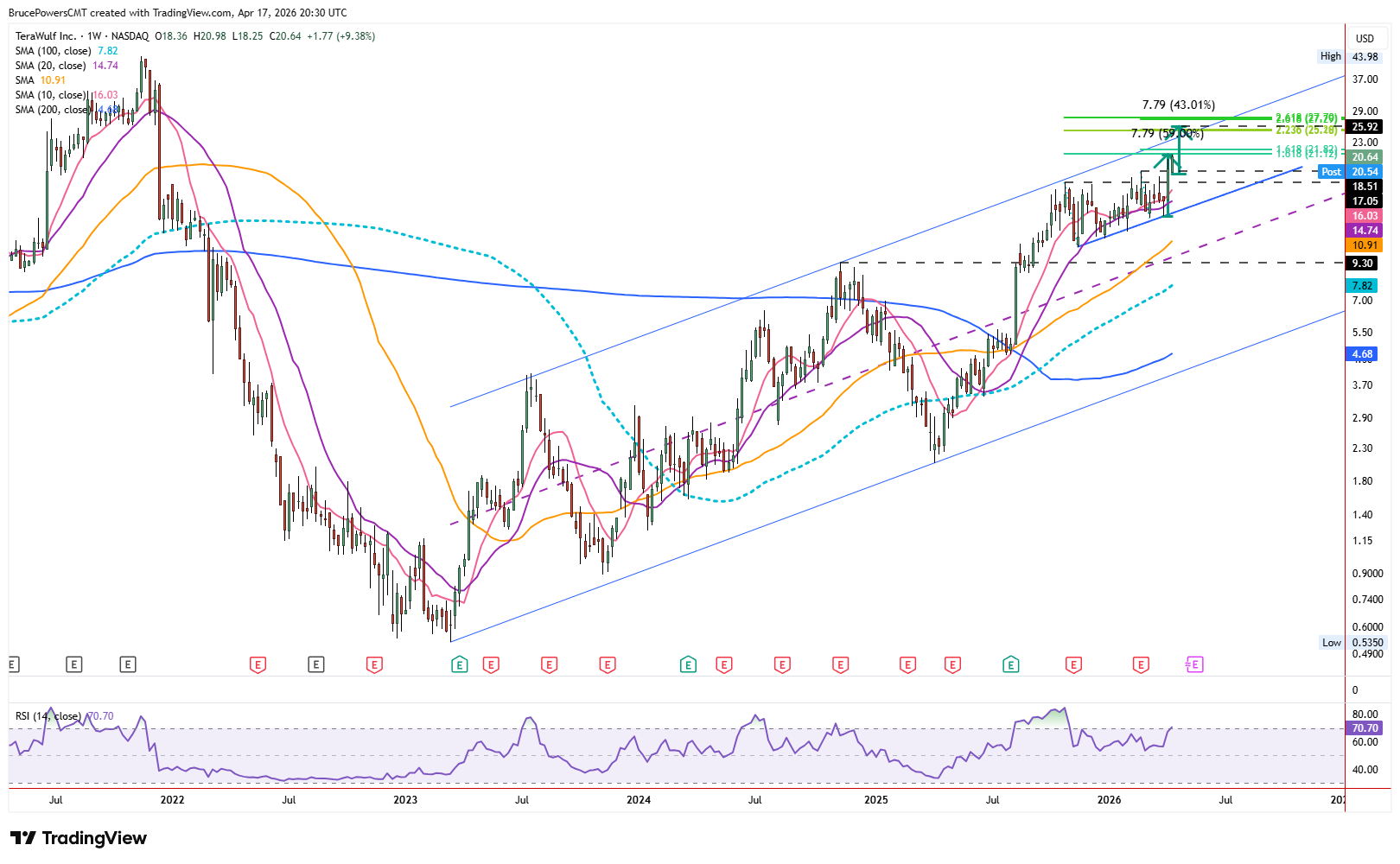Click the 70.70 RSI value tag
This screenshot has width=1400, height=864.
click(x=1365, y=728)
